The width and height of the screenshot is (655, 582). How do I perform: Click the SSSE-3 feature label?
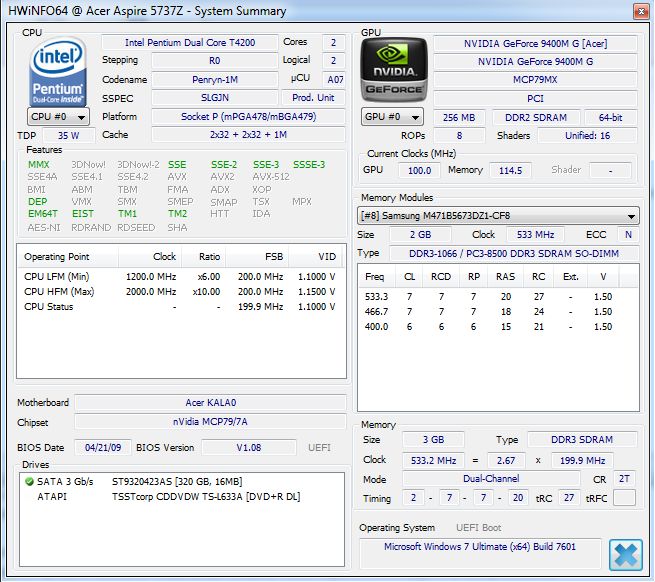(309, 165)
